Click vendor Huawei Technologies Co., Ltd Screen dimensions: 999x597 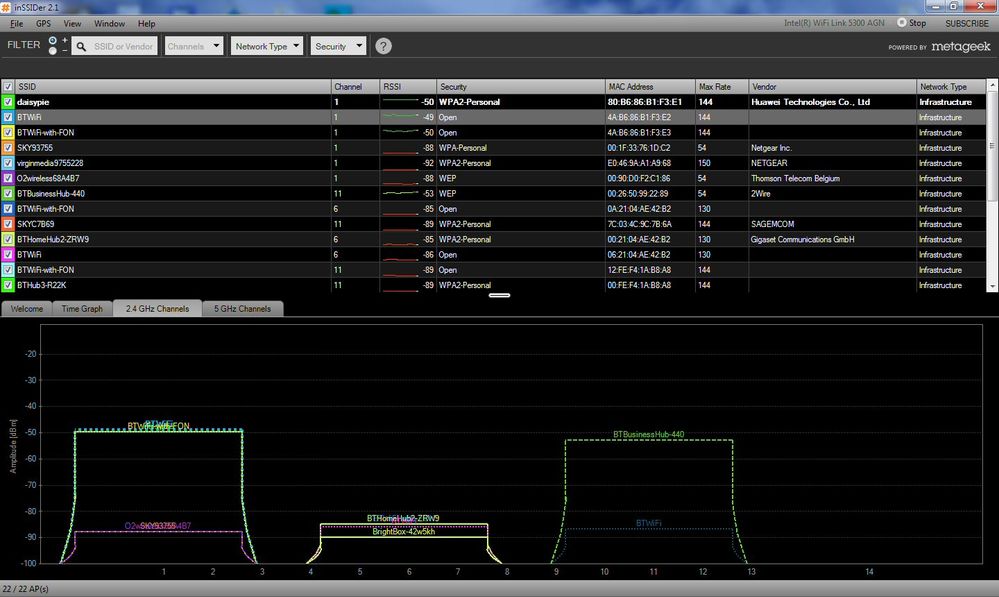point(810,102)
